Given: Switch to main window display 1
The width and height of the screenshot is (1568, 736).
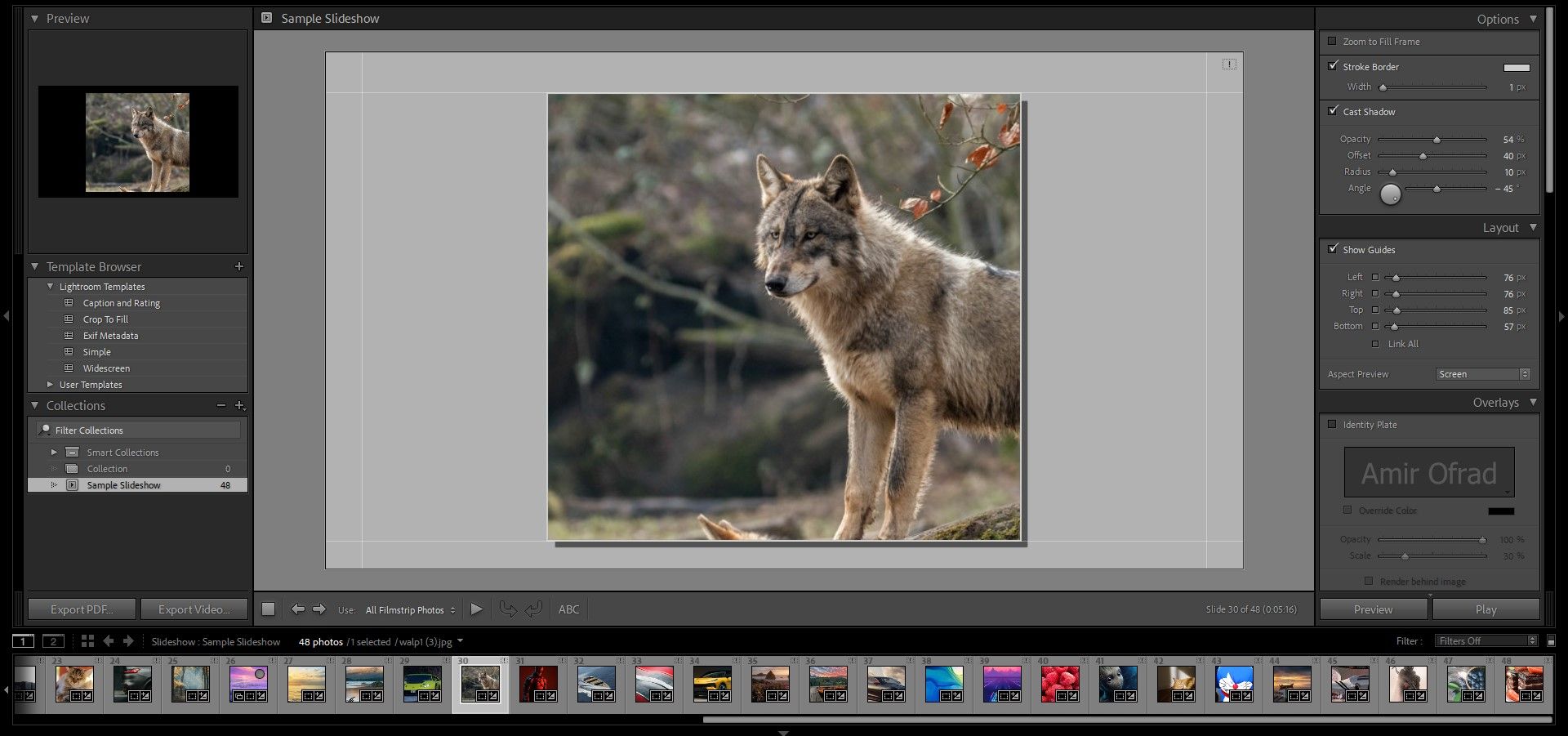Looking at the screenshot, I should 24,641.
